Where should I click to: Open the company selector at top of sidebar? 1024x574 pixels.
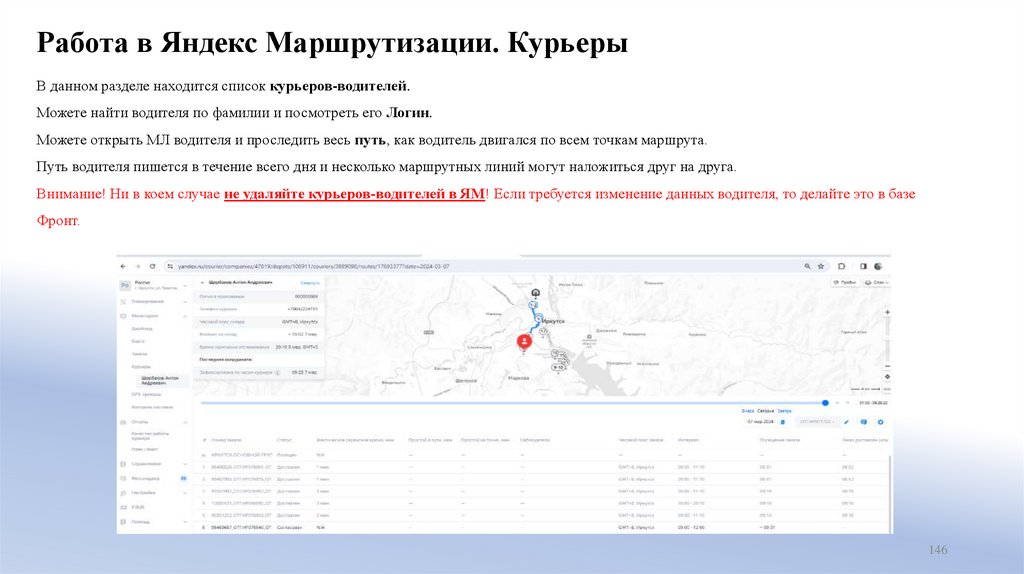[154, 285]
